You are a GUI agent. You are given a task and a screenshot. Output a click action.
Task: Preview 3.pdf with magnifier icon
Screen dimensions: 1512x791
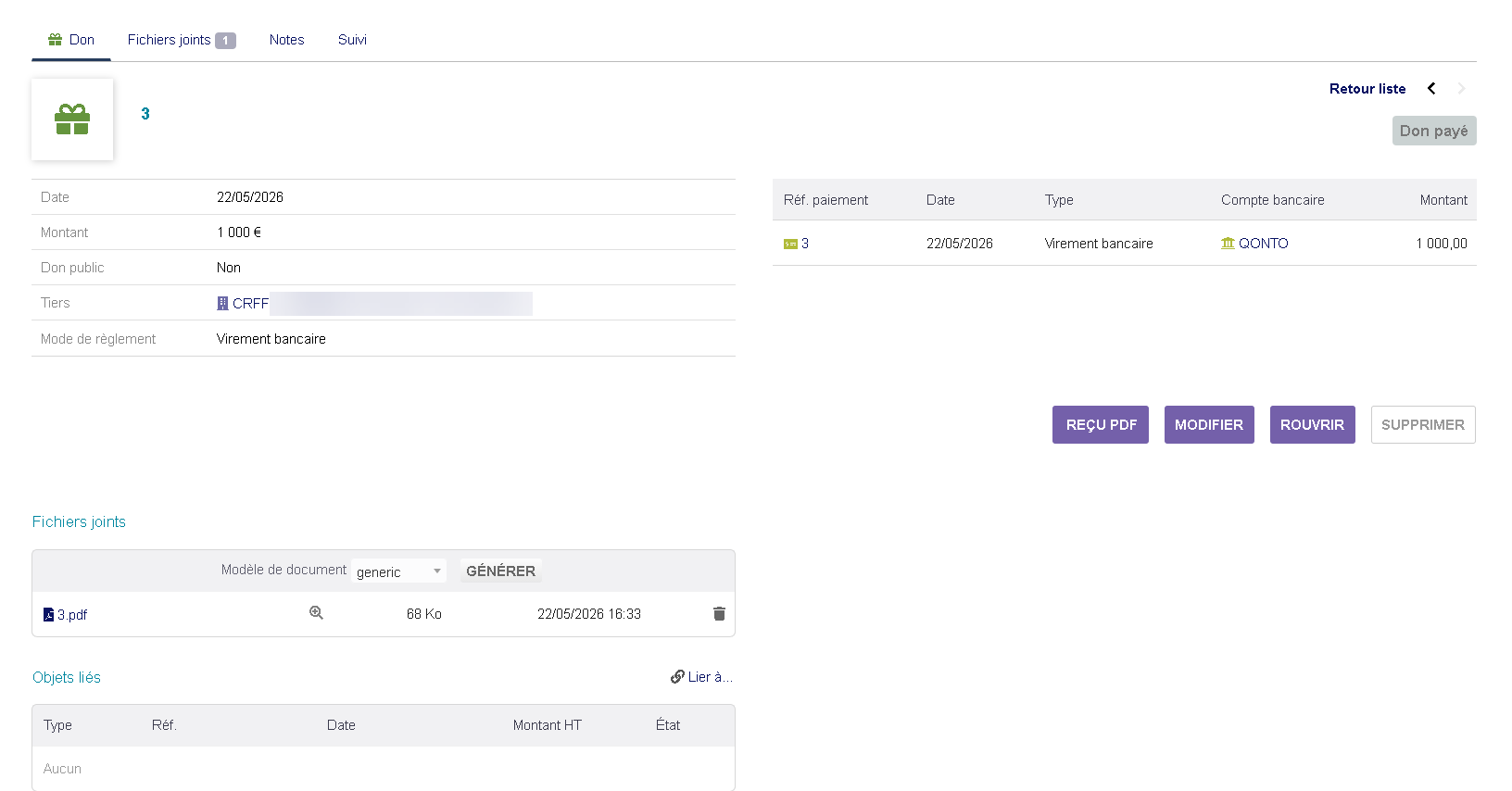[316, 613]
